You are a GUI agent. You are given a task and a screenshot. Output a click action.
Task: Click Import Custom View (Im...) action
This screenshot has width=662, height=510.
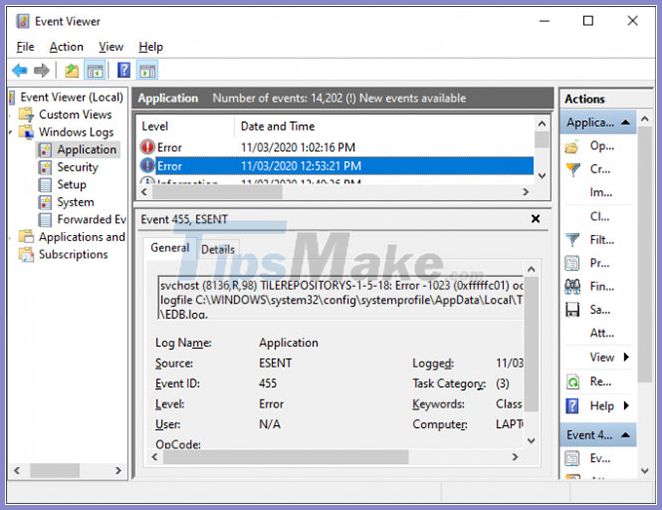click(601, 193)
